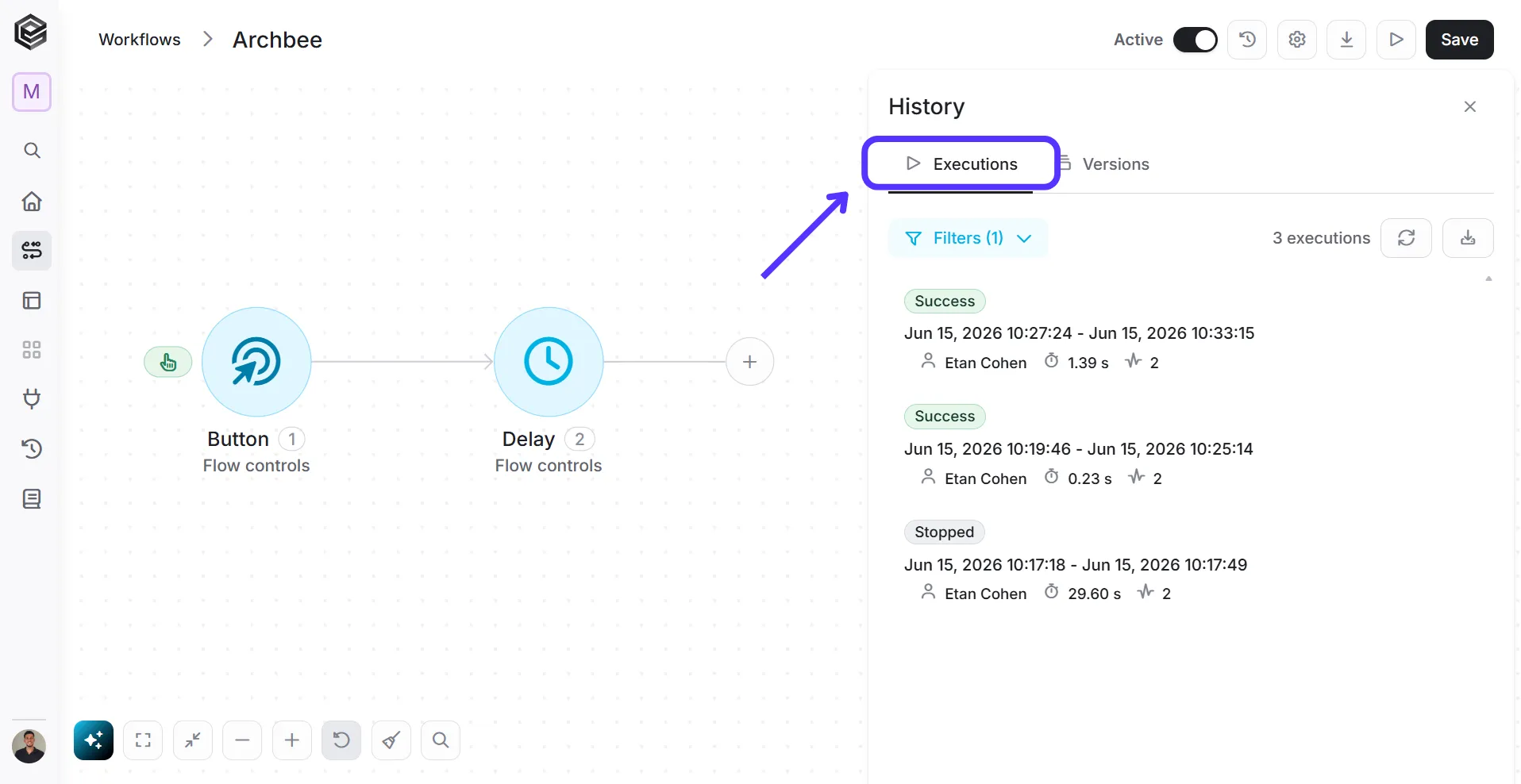Click the download icon in top bar

coord(1346,40)
